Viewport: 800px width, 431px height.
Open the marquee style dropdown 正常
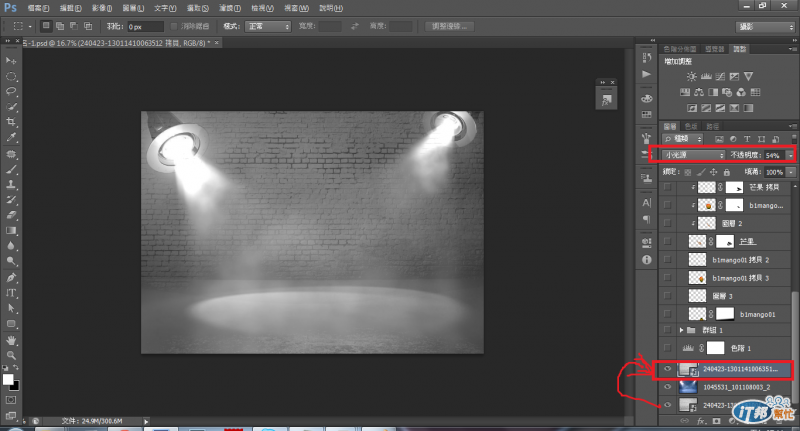[x=268, y=26]
